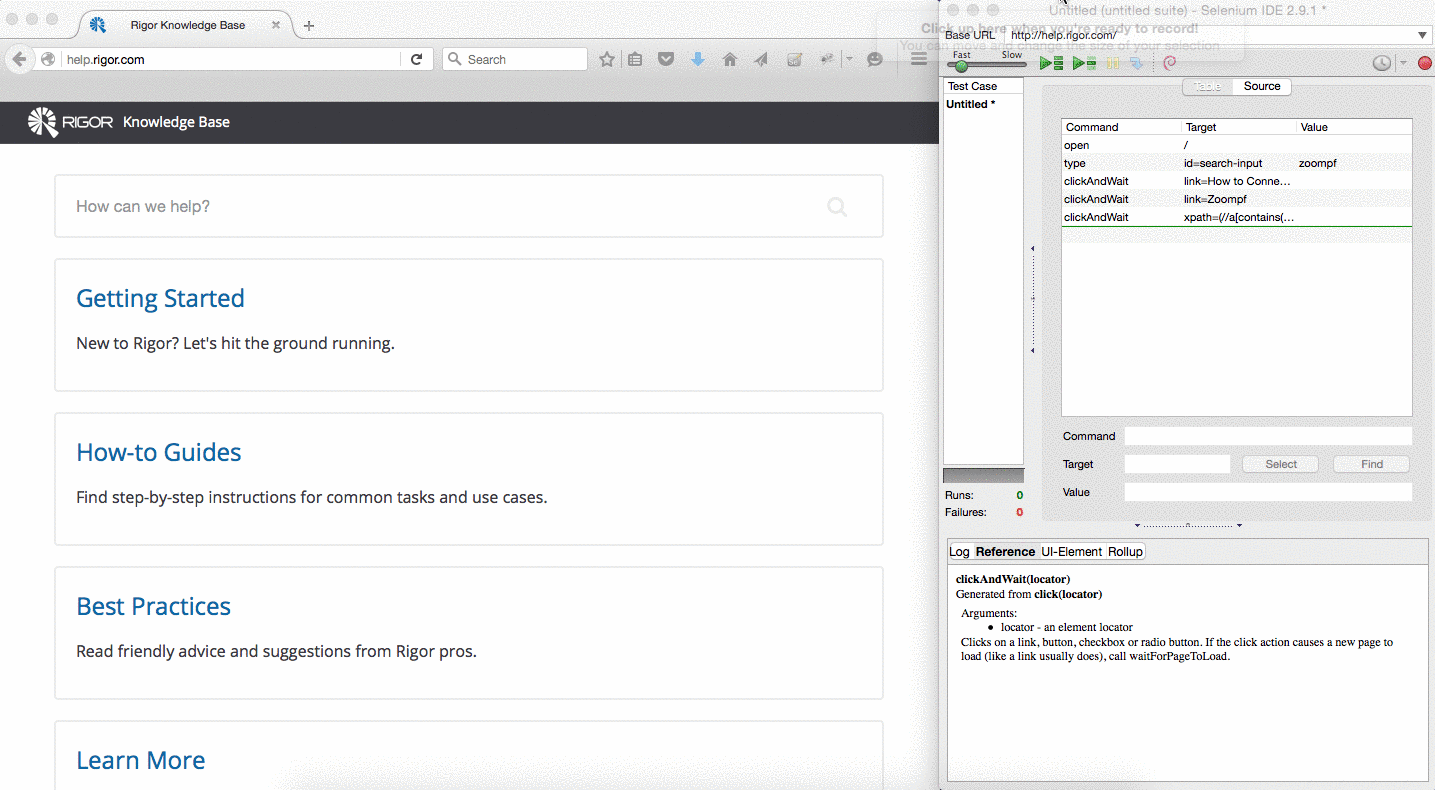Select the type id=search-input command row
Viewport: 1435px width, 790px height.
pyautogui.click(x=1237, y=163)
